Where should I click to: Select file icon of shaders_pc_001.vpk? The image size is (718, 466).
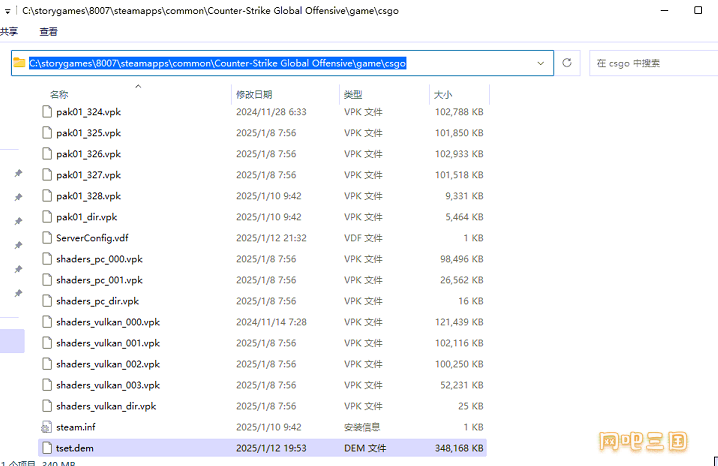coord(47,280)
